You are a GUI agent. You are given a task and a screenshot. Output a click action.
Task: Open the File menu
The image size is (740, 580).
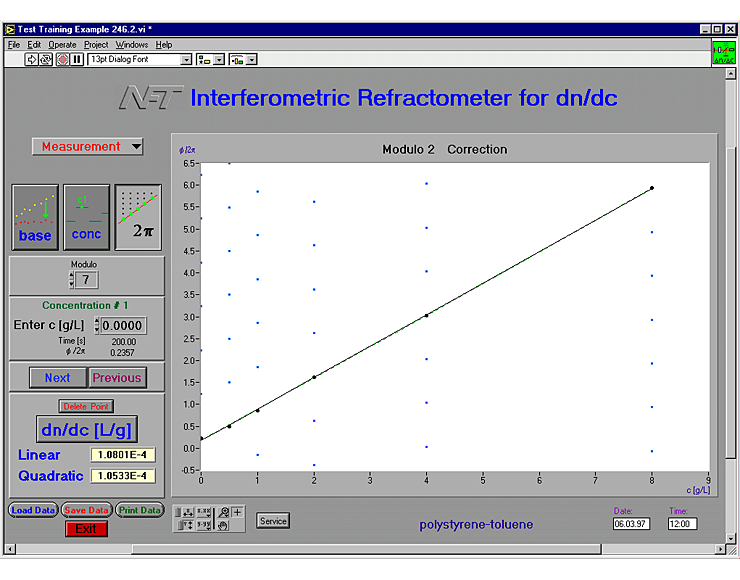pyautogui.click(x=14, y=45)
